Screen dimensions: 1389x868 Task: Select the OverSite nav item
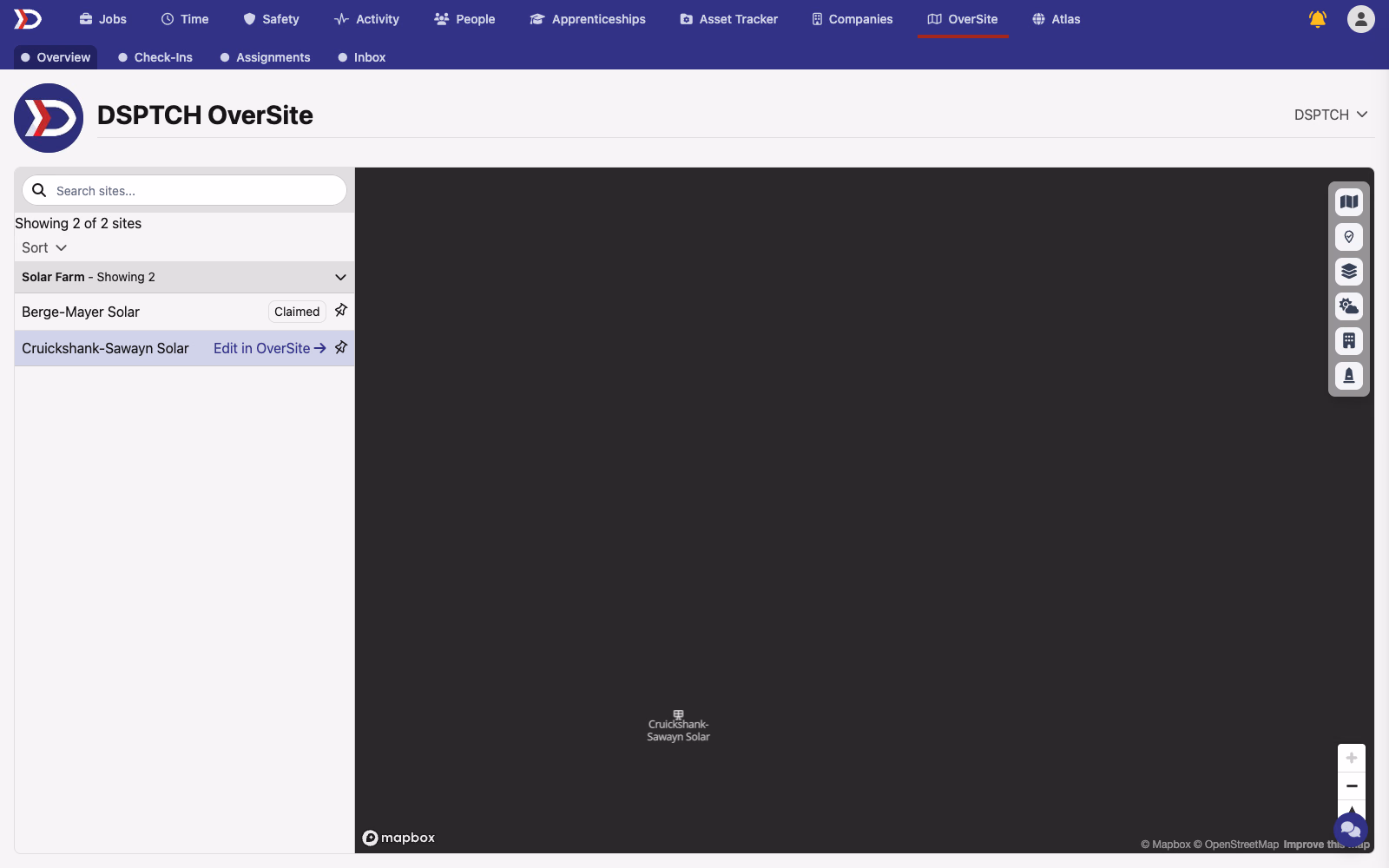pyautogui.click(x=963, y=19)
